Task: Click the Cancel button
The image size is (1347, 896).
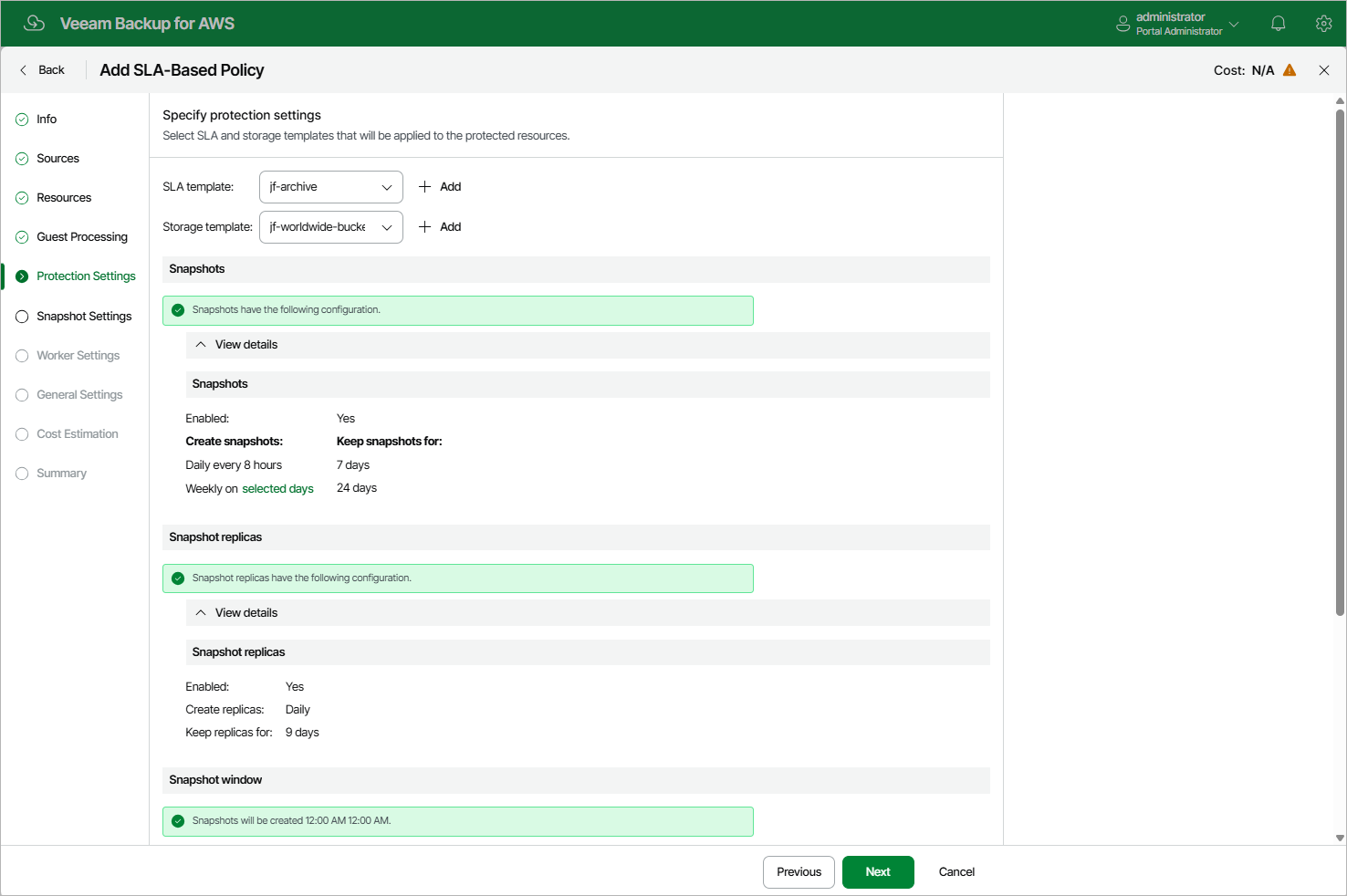Action: click(956, 872)
